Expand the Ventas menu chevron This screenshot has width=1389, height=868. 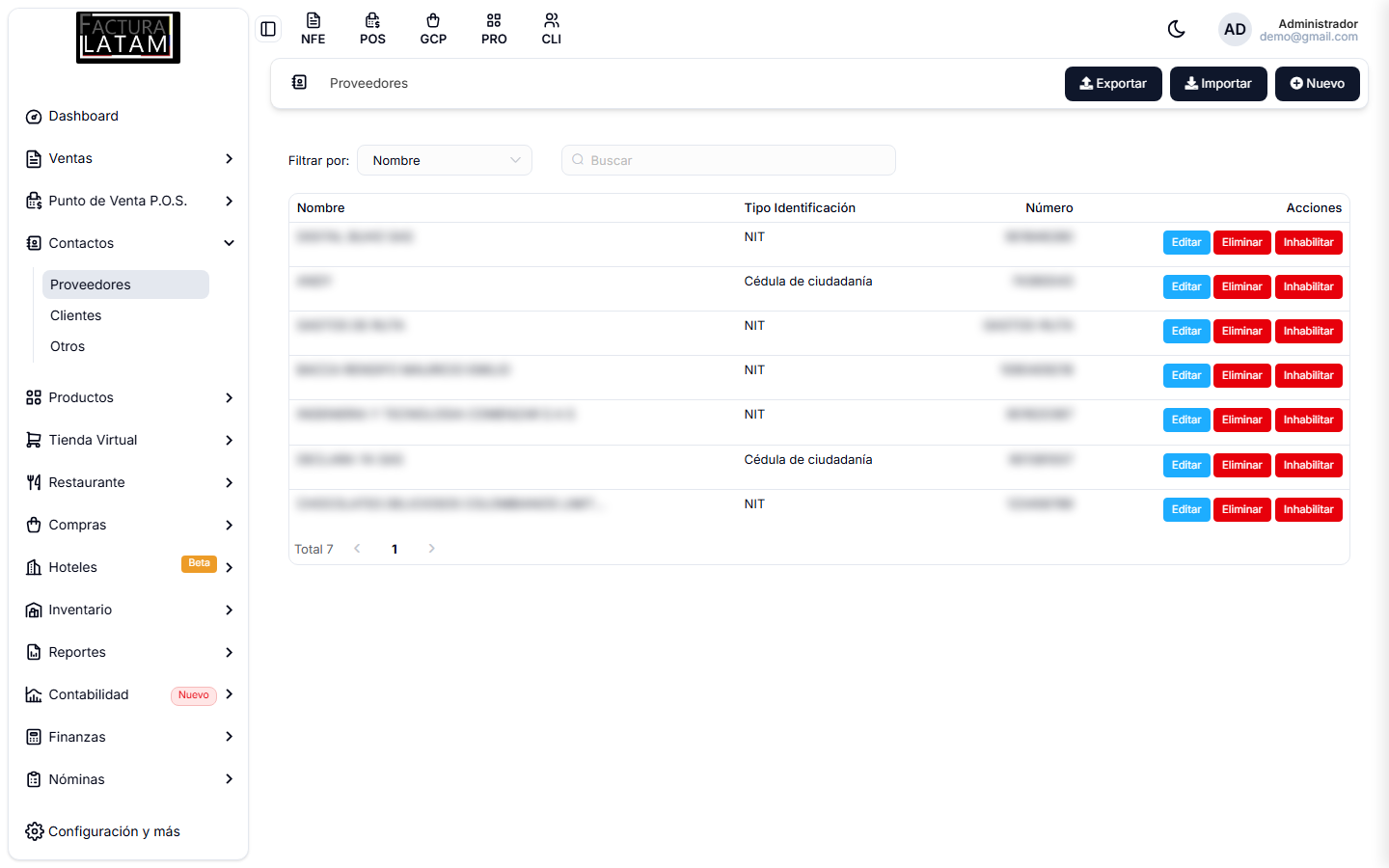click(229, 158)
